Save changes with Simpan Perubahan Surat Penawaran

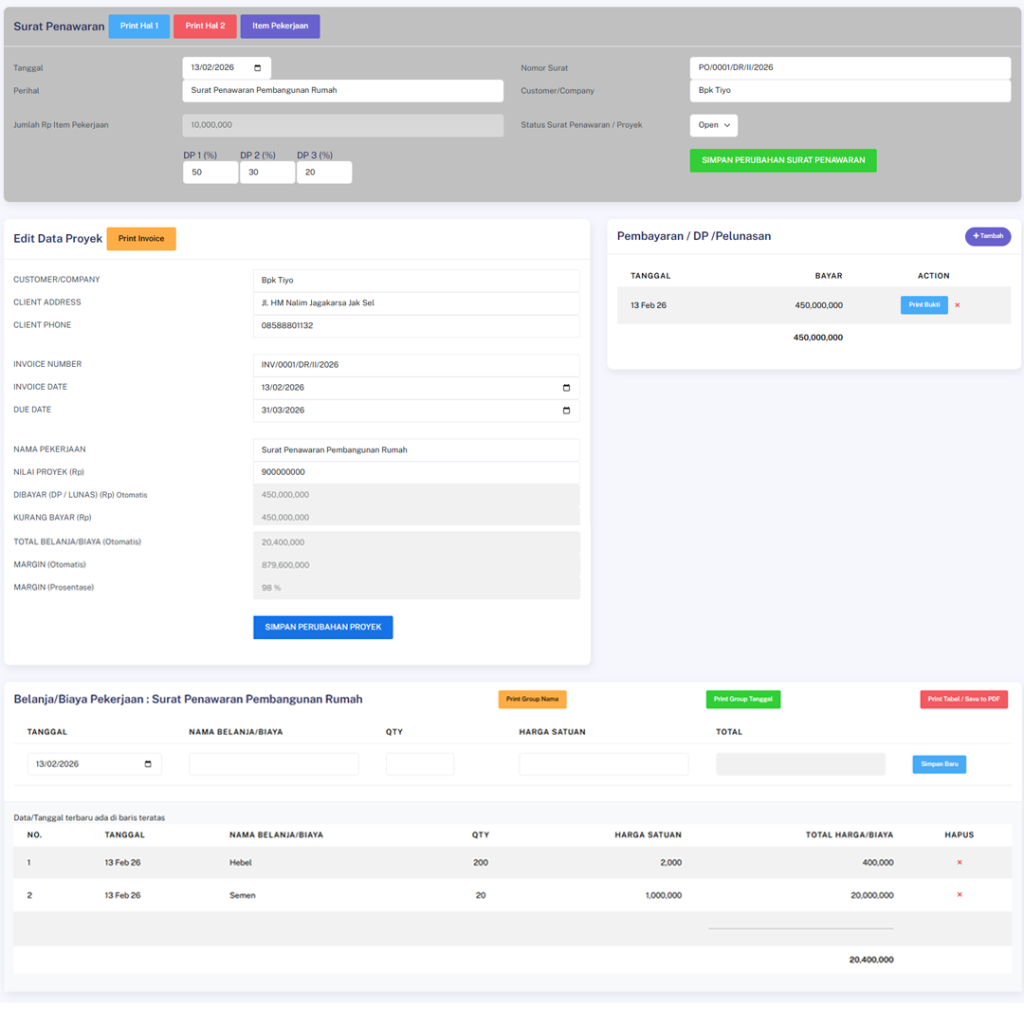coord(783,160)
